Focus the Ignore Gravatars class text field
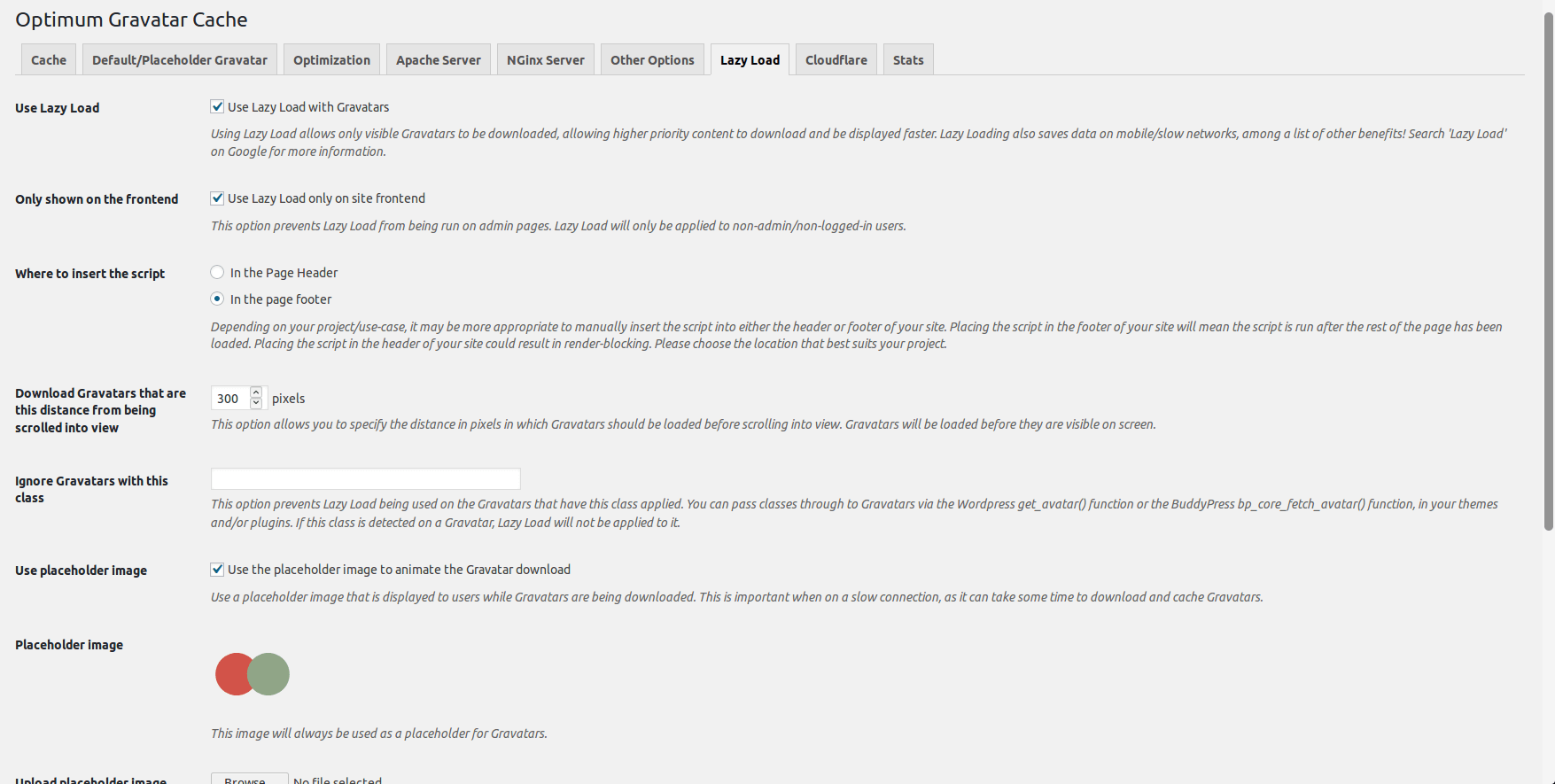This screenshot has width=1555, height=784. click(x=366, y=478)
